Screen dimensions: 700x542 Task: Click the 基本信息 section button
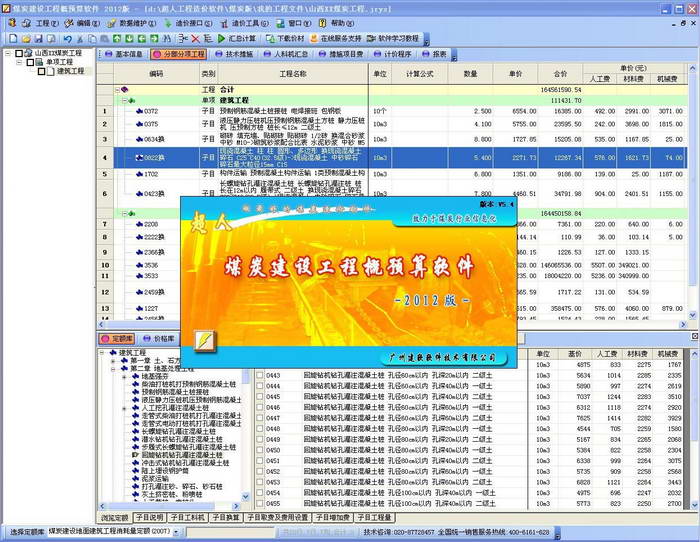pos(125,54)
